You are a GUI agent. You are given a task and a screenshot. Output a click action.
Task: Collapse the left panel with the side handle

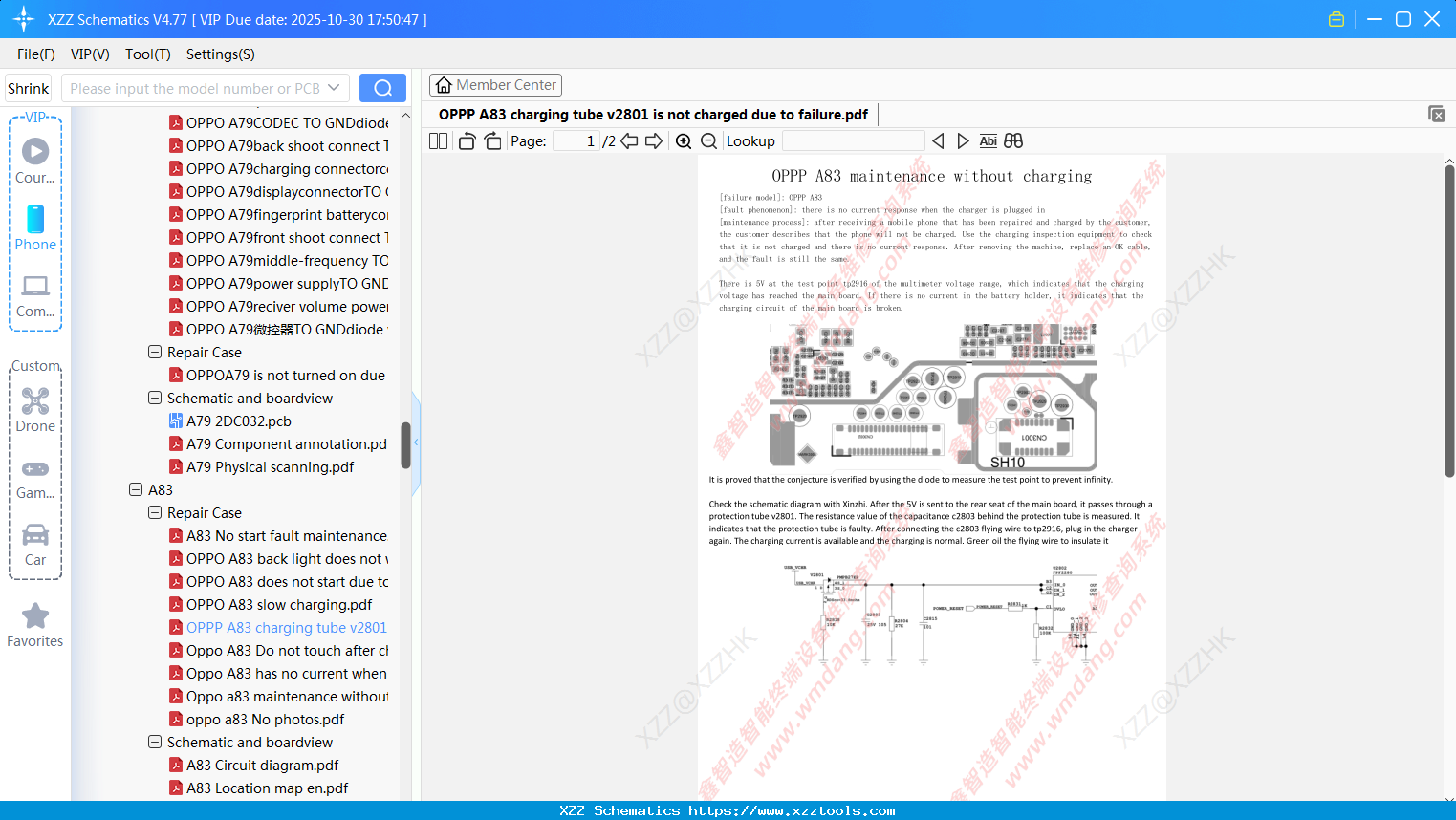(416, 442)
